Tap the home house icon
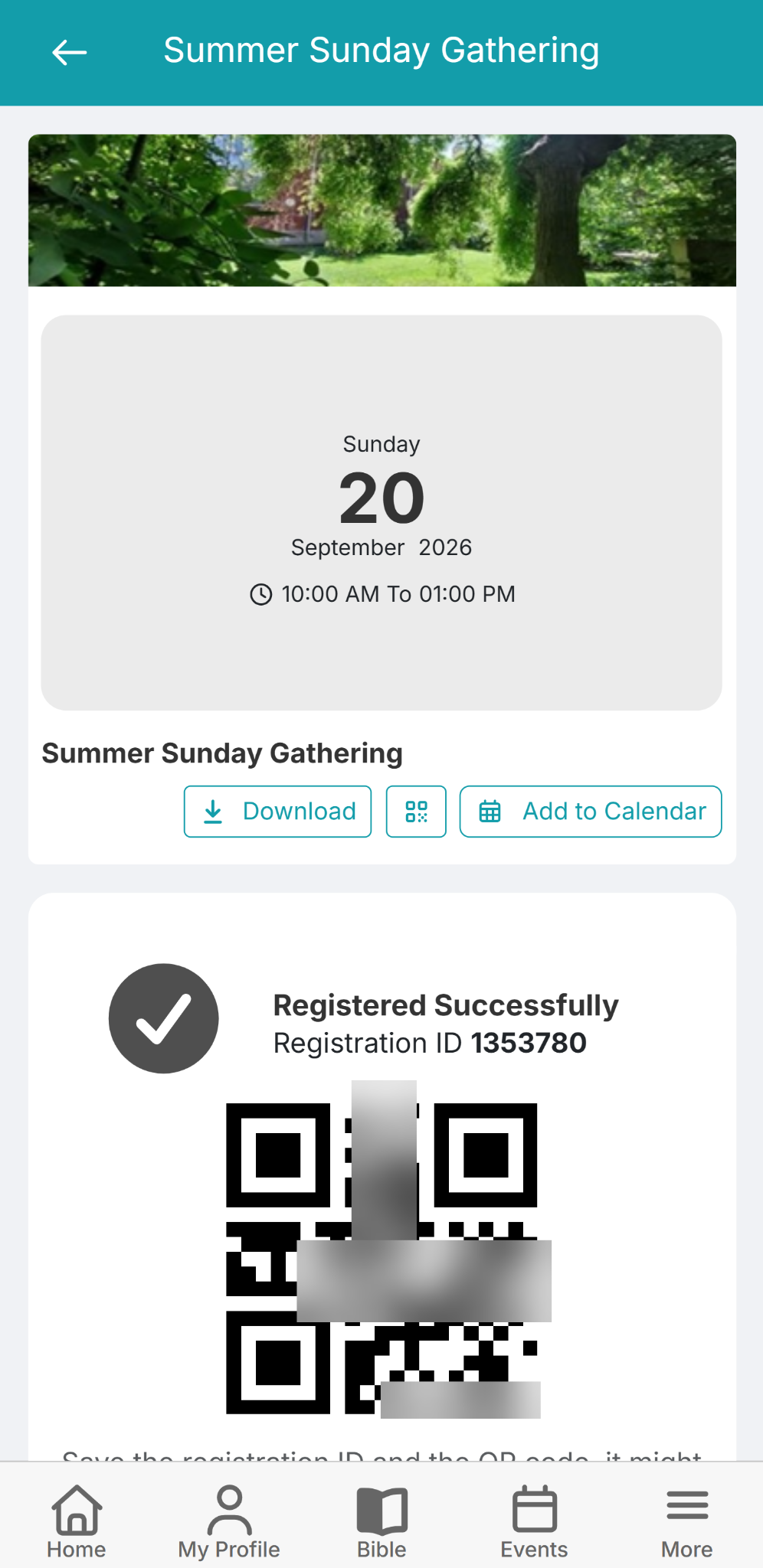Screen dimensions: 763x1568 click(x=77, y=1508)
